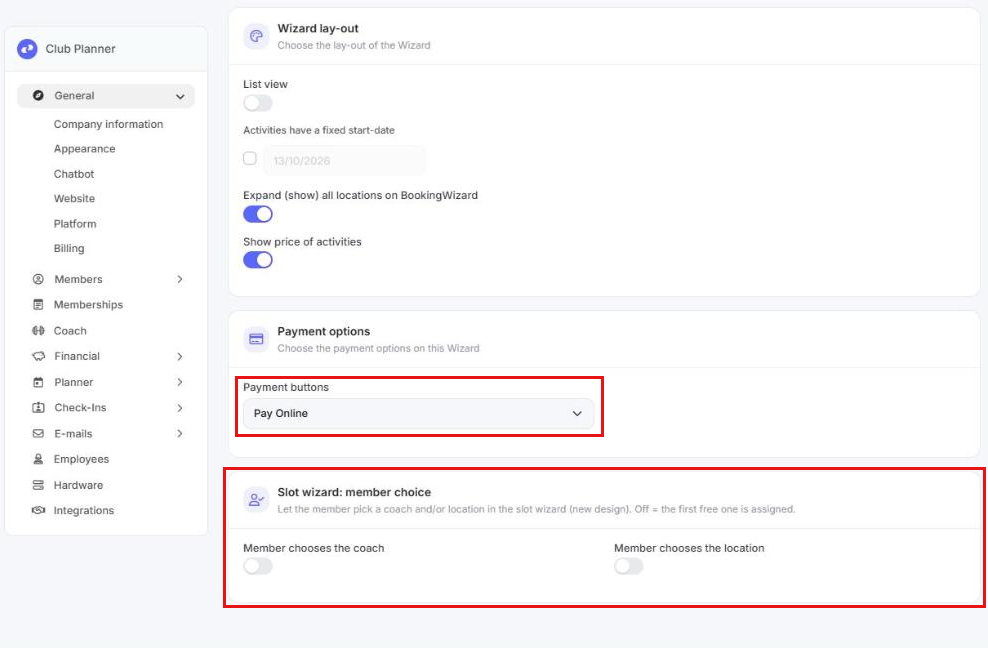Click the Employees person icon
This screenshot has width=988, height=648.
pyautogui.click(x=38, y=460)
